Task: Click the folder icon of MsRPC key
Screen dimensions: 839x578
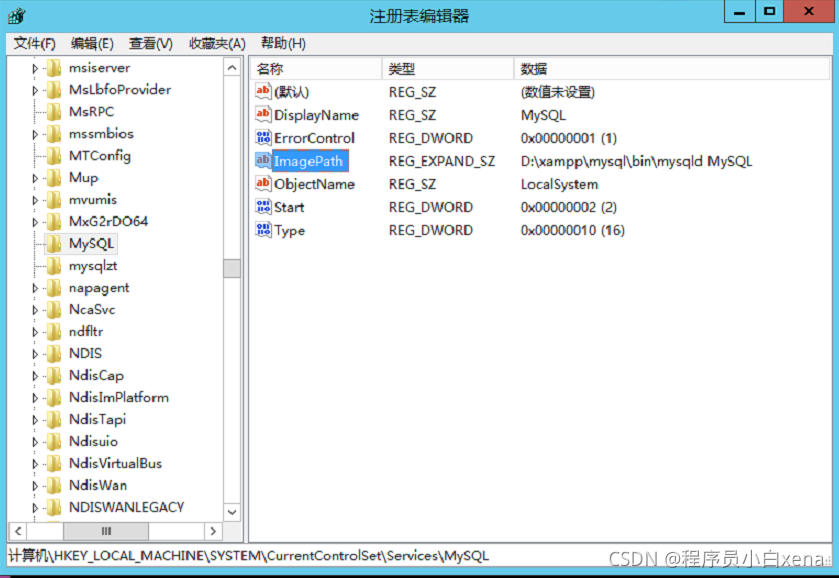Action: (x=54, y=112)
